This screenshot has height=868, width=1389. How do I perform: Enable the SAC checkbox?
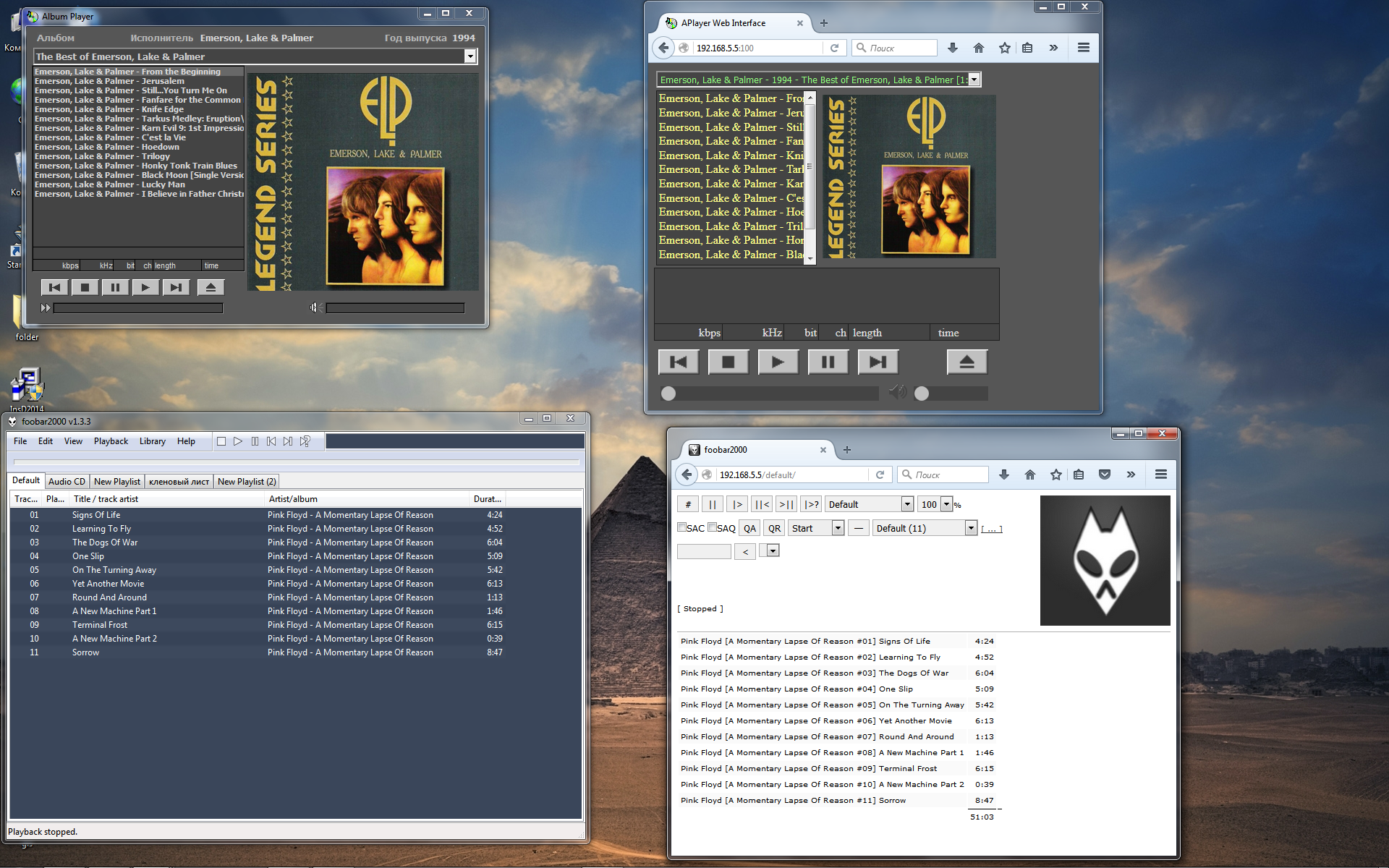pos(681,527)
